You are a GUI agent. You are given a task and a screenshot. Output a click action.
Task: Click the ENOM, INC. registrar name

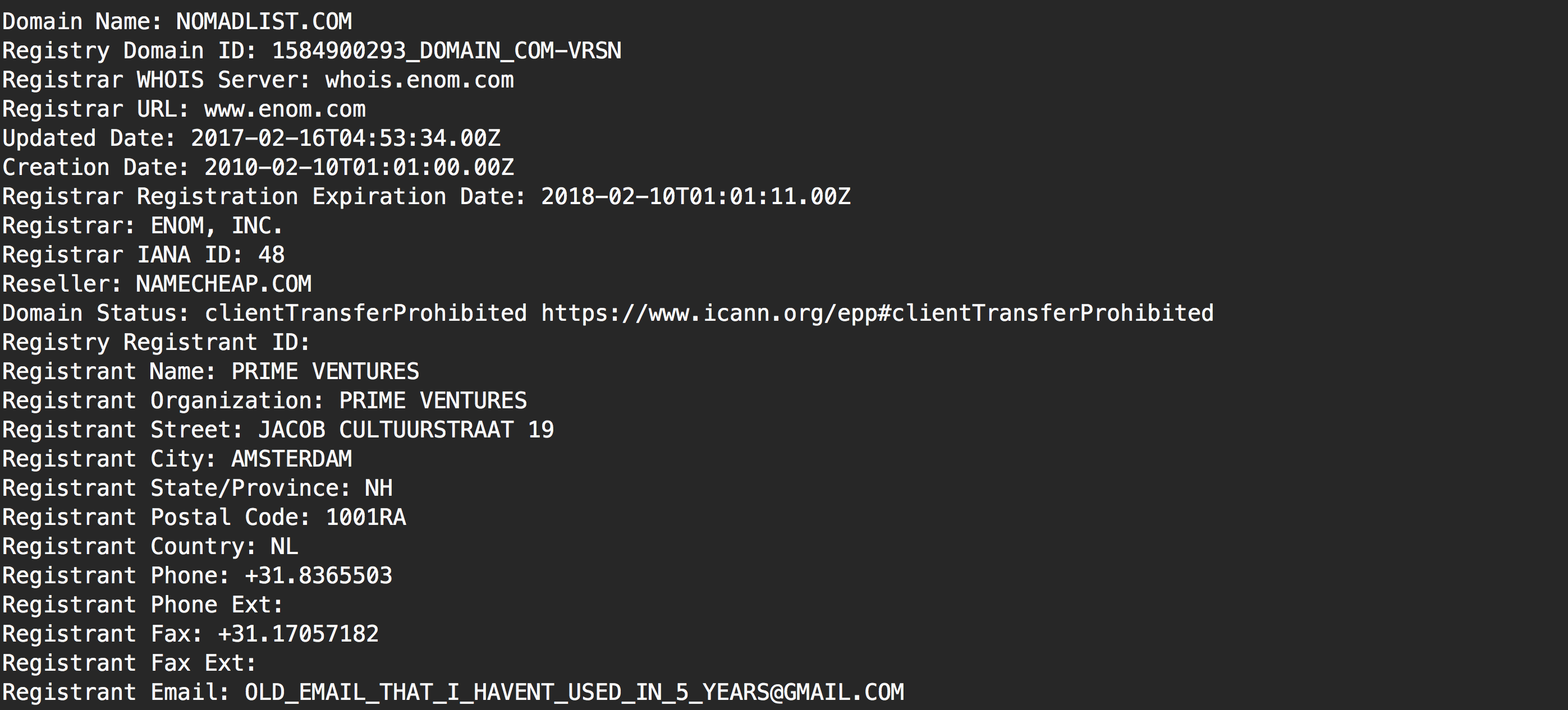click(217, 225)
